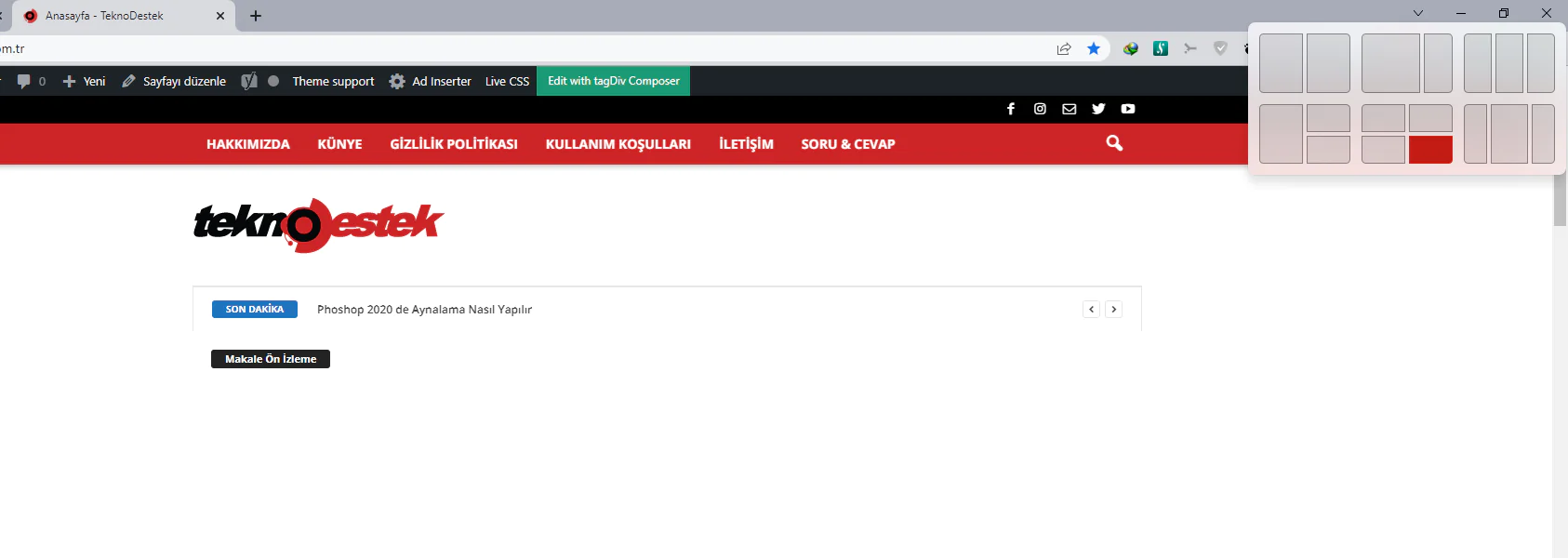Restore down the browser window
1568x558 pixels.
tap(1504, 13)
